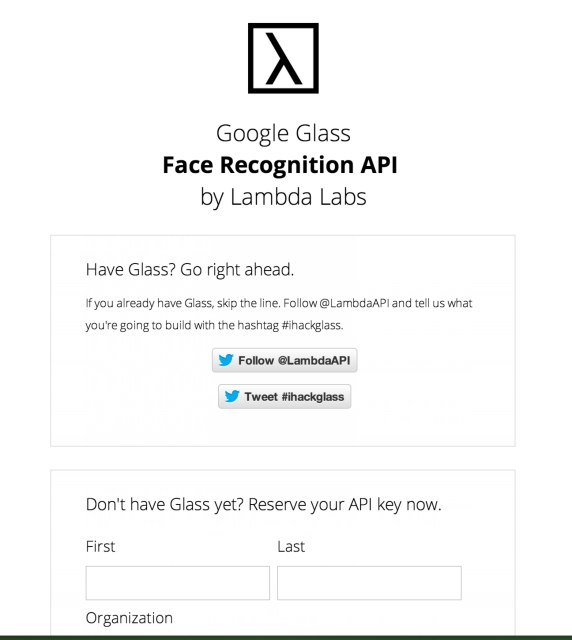Click the "Reserve your API key now" heading
Image resolution: width=572 pixels, height=640 pixels.
click(x=345, y=505)
